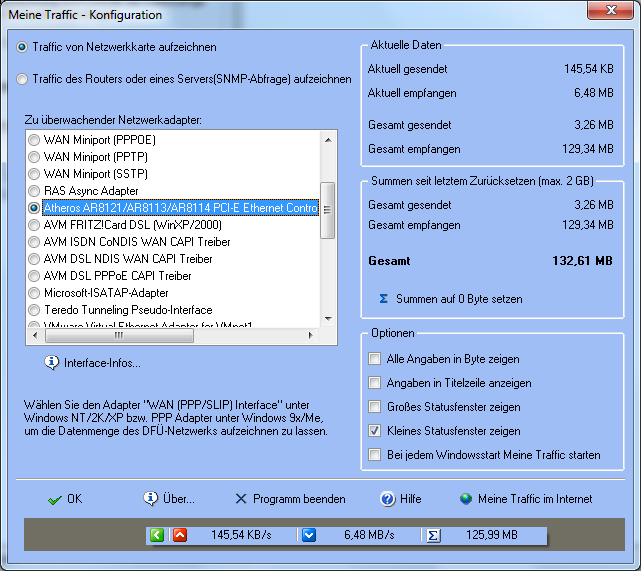Screen dimensions: 641x571
Task: Click the 125,99 MB total in status bar
Action: tap(492, 535)
